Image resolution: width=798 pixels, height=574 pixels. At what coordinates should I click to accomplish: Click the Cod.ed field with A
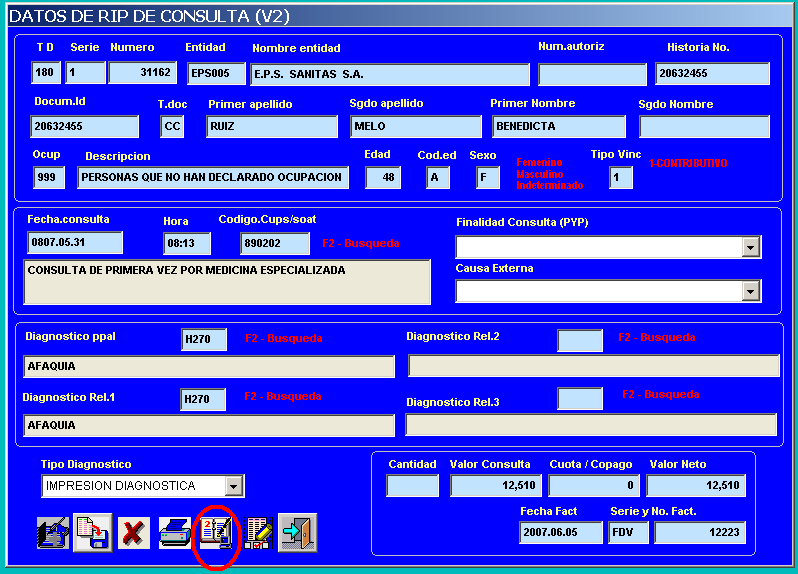click(438, 178)
